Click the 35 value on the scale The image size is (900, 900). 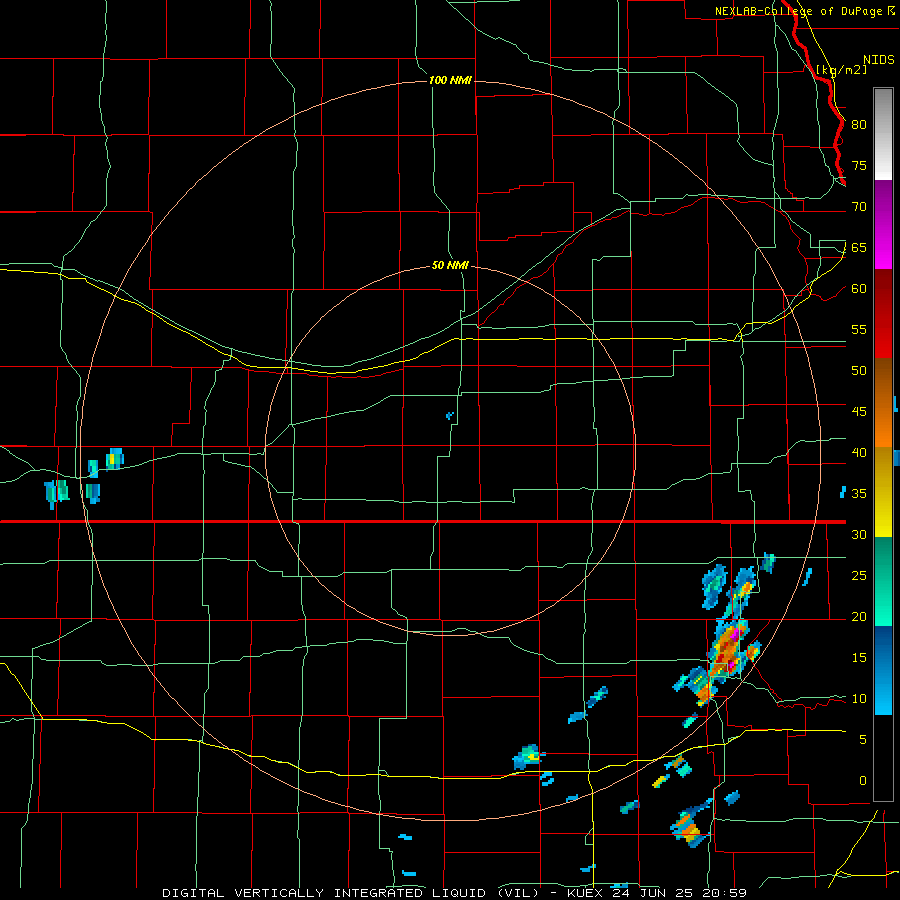tap(859, 494)
